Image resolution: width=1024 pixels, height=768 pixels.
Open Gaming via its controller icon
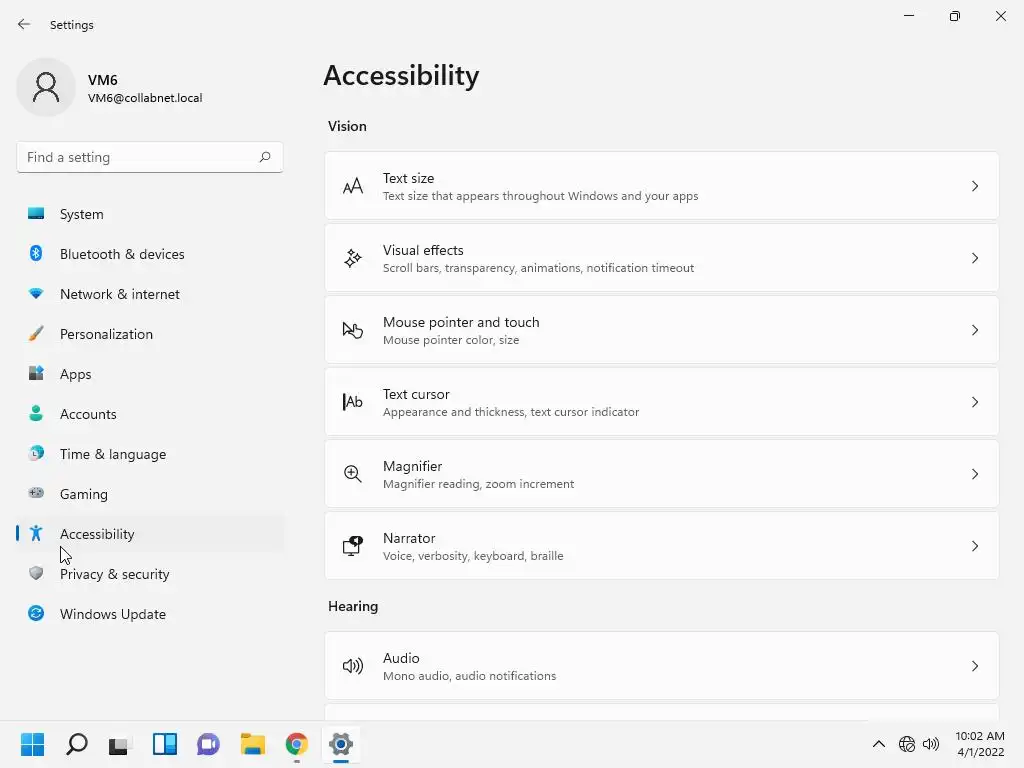click(36, 493)
